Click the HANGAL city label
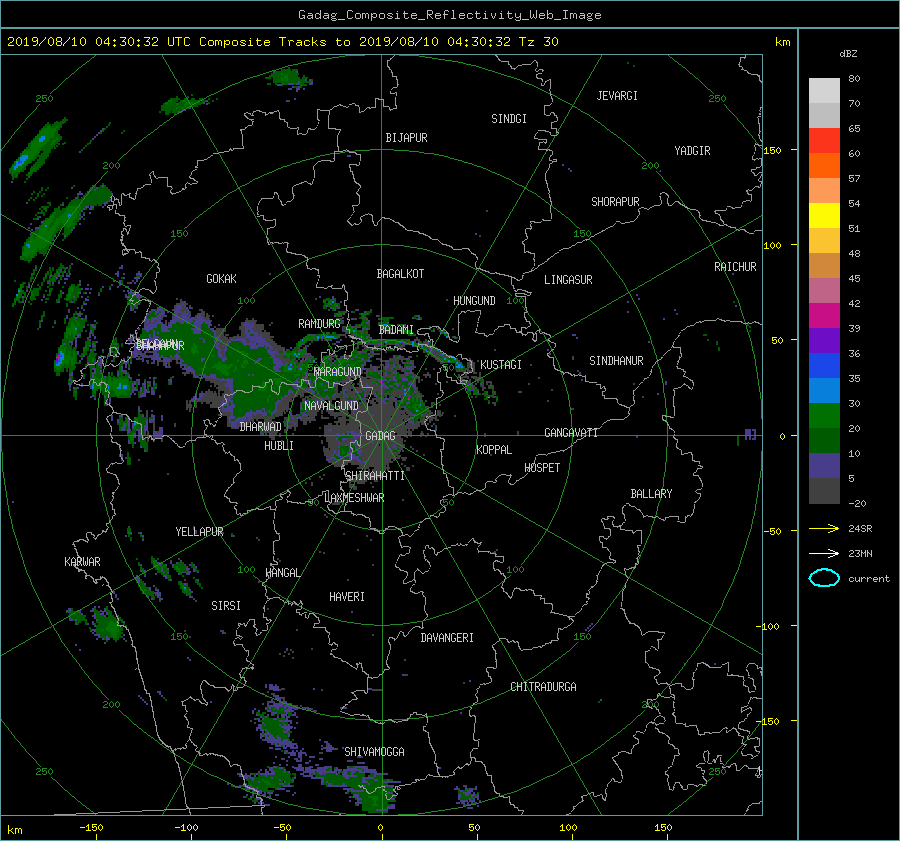This screenshot has width=900, height=841. [283, 573]
